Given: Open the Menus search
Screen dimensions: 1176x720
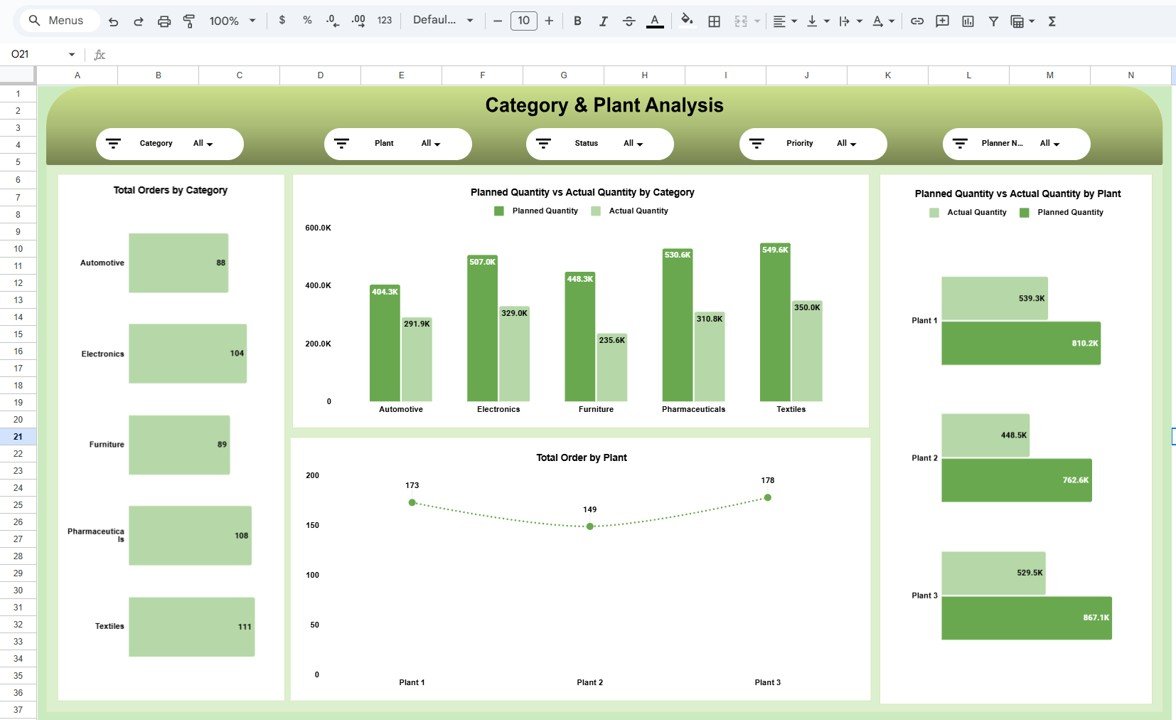Looking at the screenshot, I should point(55,20).
